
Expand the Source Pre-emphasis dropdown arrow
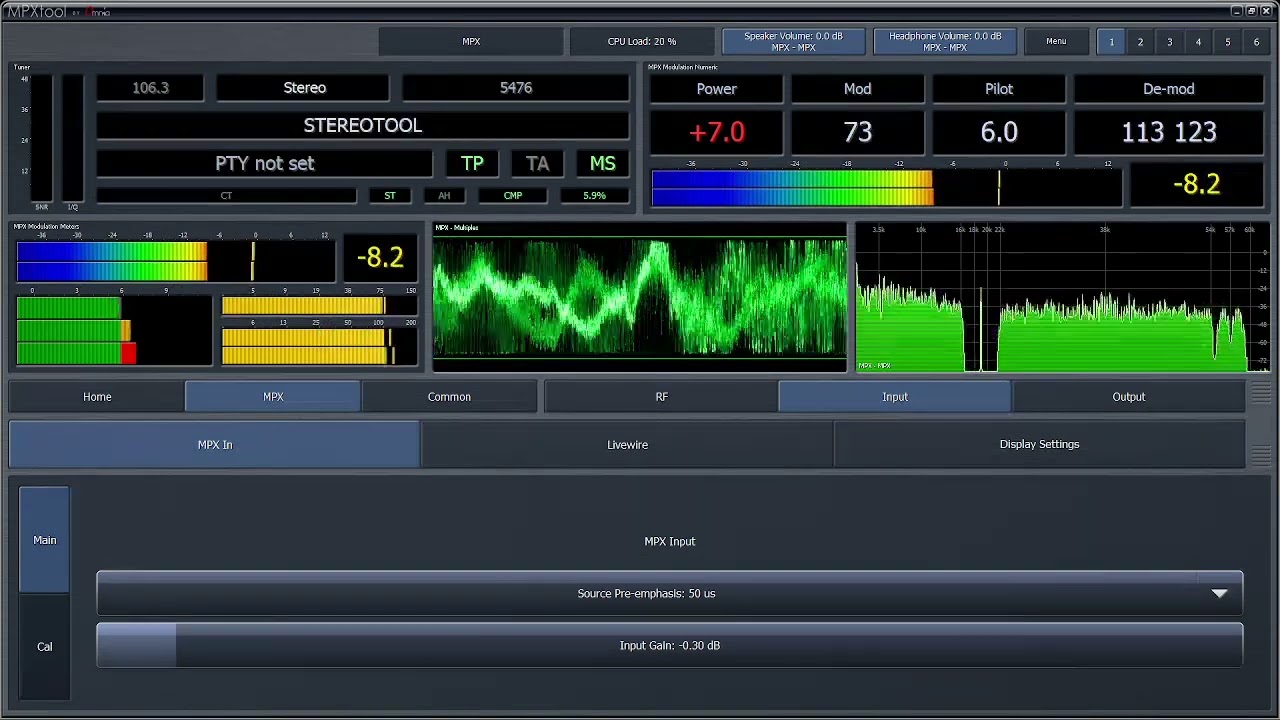[1219, 594]
